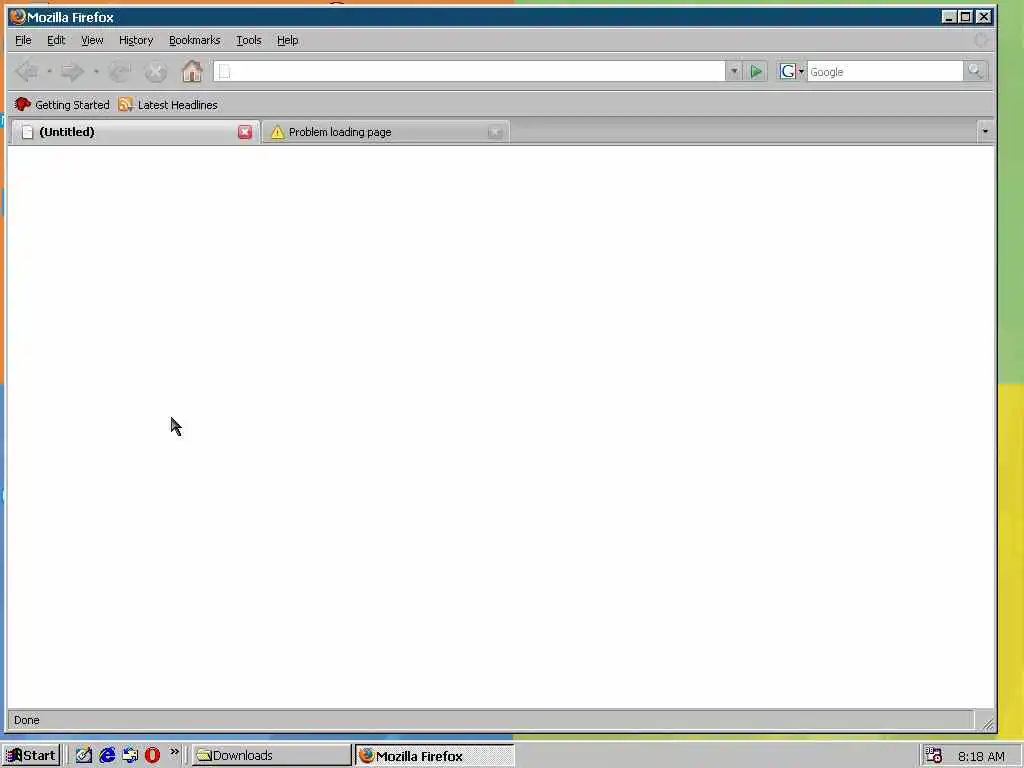Switch to Downloads taskbar window
This screenshot has width=1024, height=768.
[271, 756]
